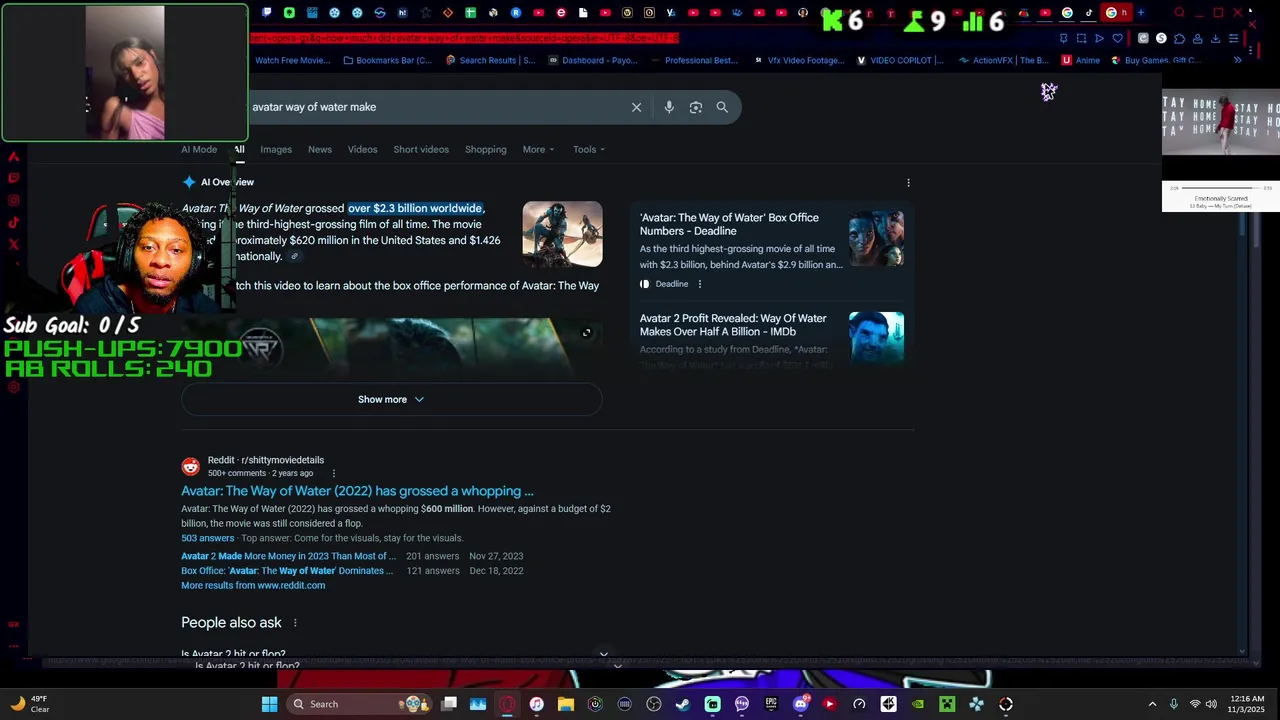Click the heart bookmark icon in address bar
Image resolution: width=1280 pixels, height=720 pixels.
(1117, 38)
